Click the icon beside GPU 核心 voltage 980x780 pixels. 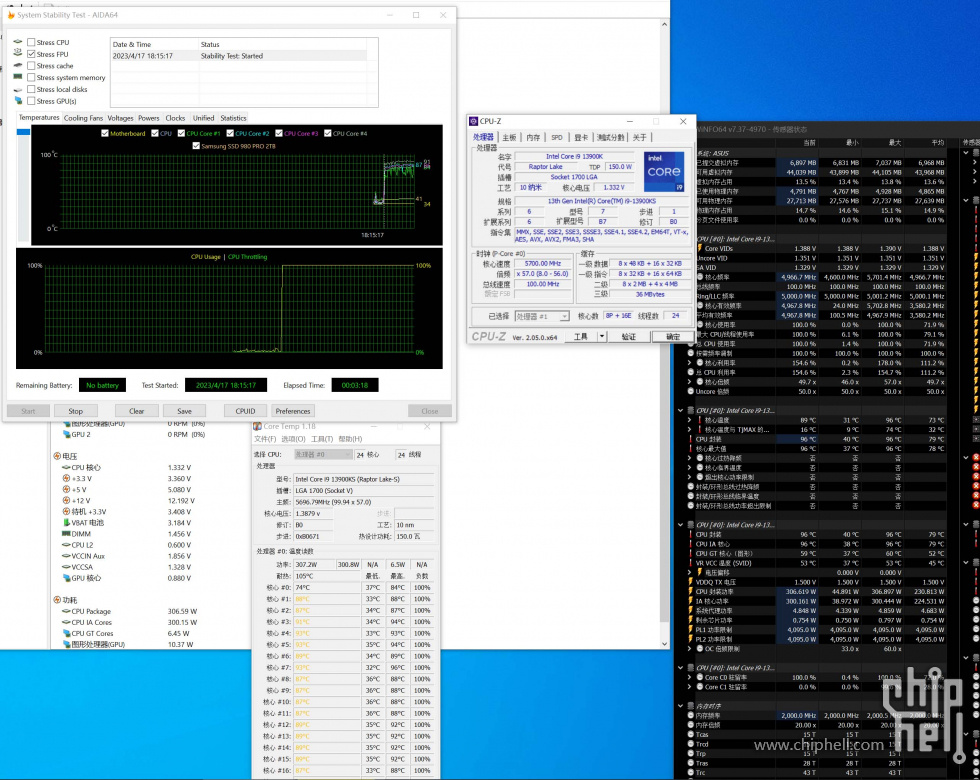(x=66, y=578)
